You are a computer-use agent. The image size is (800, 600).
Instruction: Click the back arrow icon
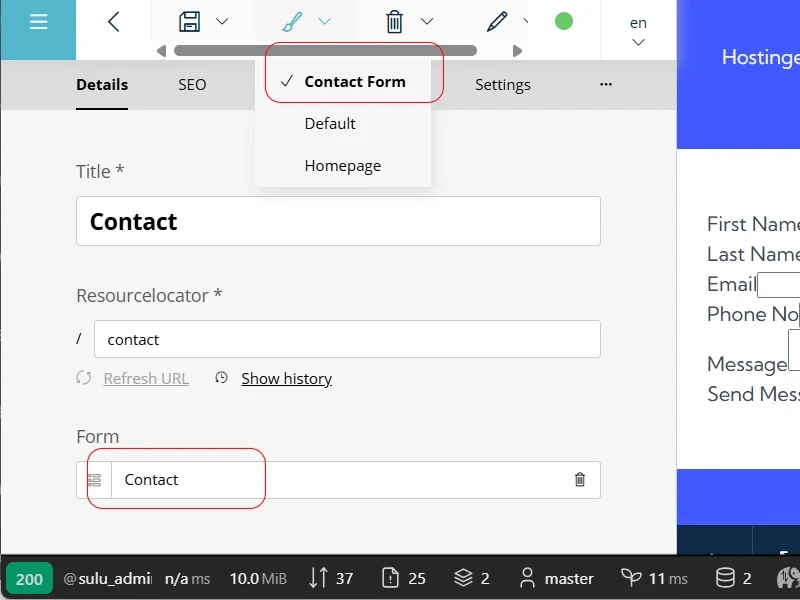coord(113,22)
